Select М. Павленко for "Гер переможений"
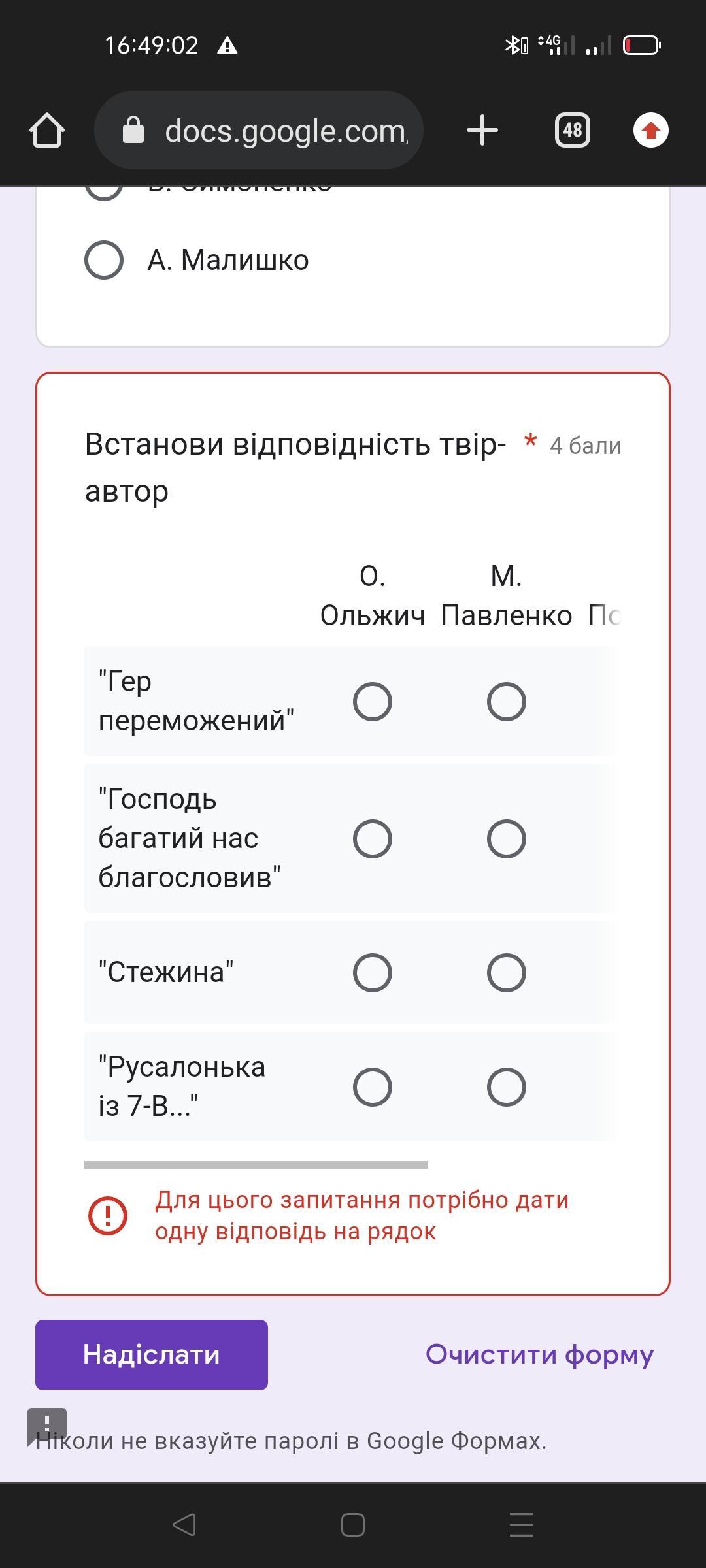The height and width of the screenshot is (1568, 706). 507,702
